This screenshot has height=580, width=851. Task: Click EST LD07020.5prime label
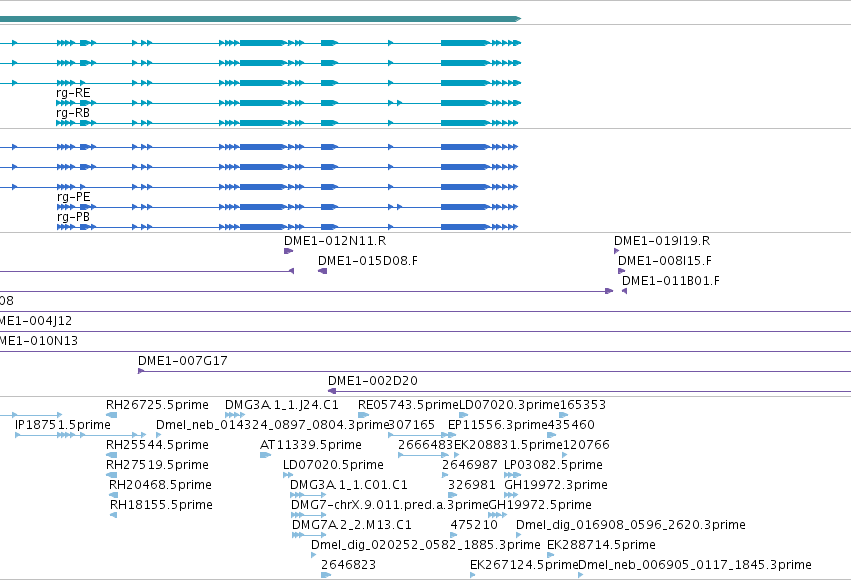tap(333, 466)
